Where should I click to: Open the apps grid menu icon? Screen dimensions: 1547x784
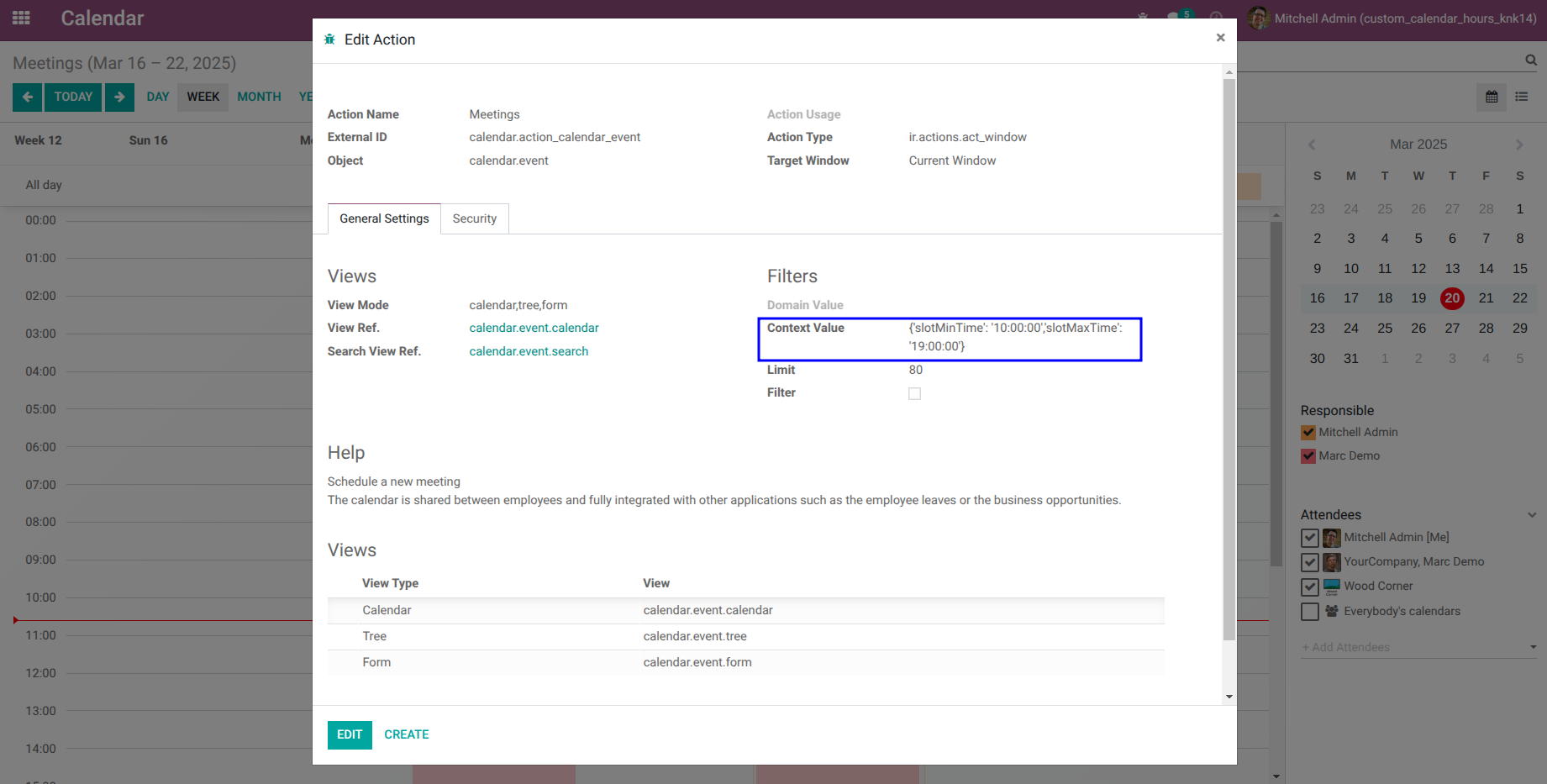(x=21, y=18)
